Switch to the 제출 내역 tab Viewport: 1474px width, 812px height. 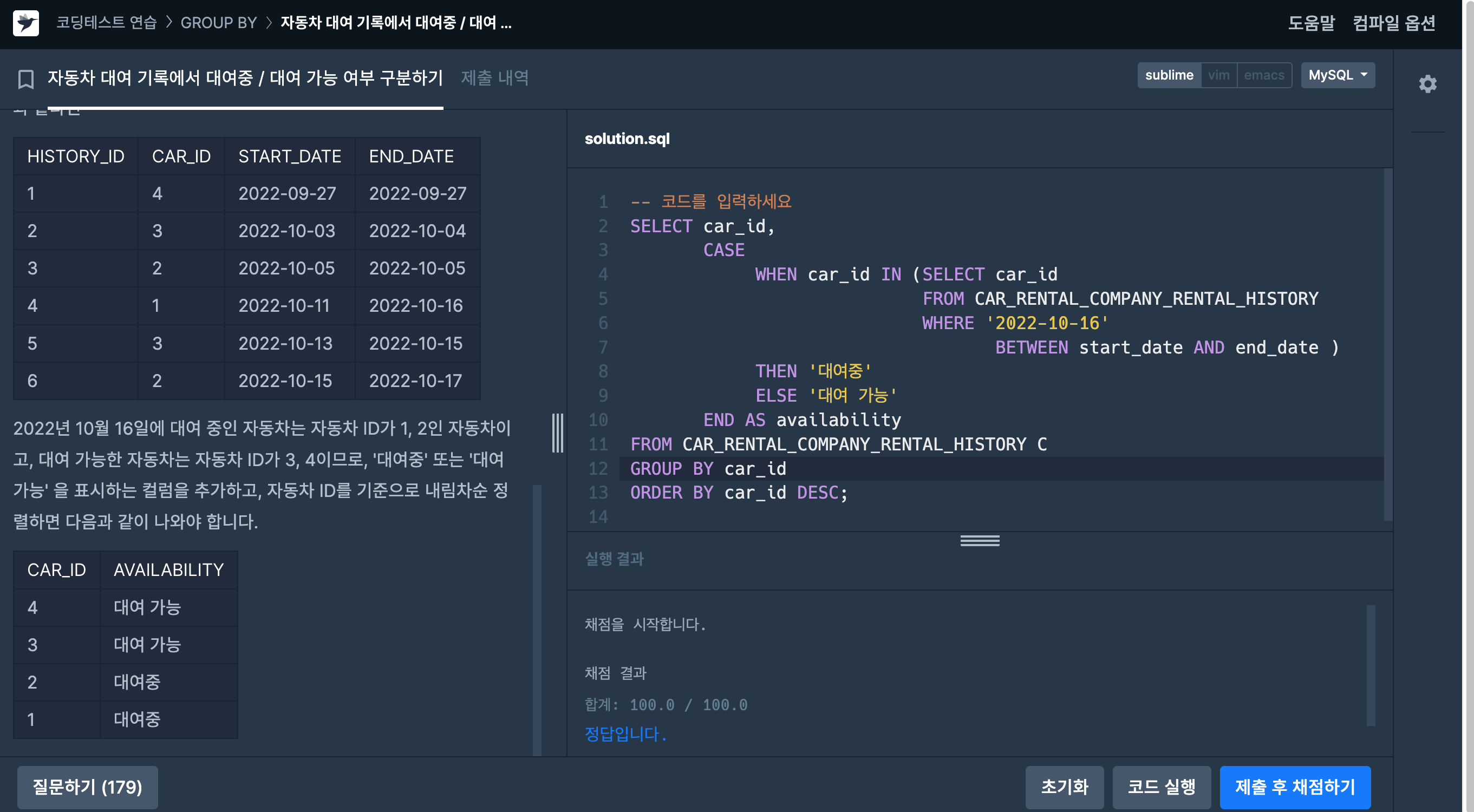(494, 78)
